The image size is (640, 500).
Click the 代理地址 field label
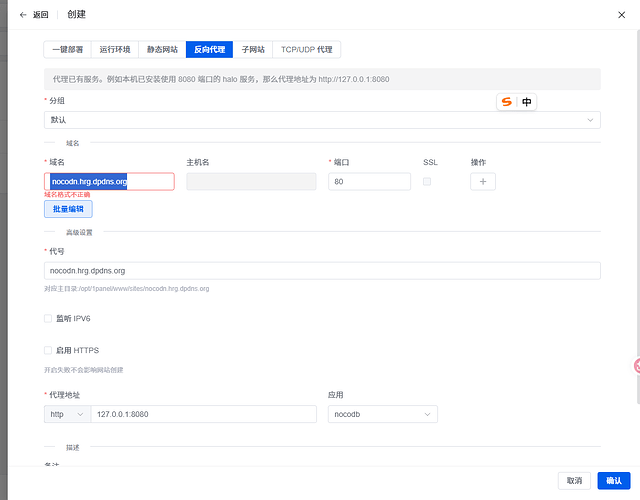(x=64, y=395)
